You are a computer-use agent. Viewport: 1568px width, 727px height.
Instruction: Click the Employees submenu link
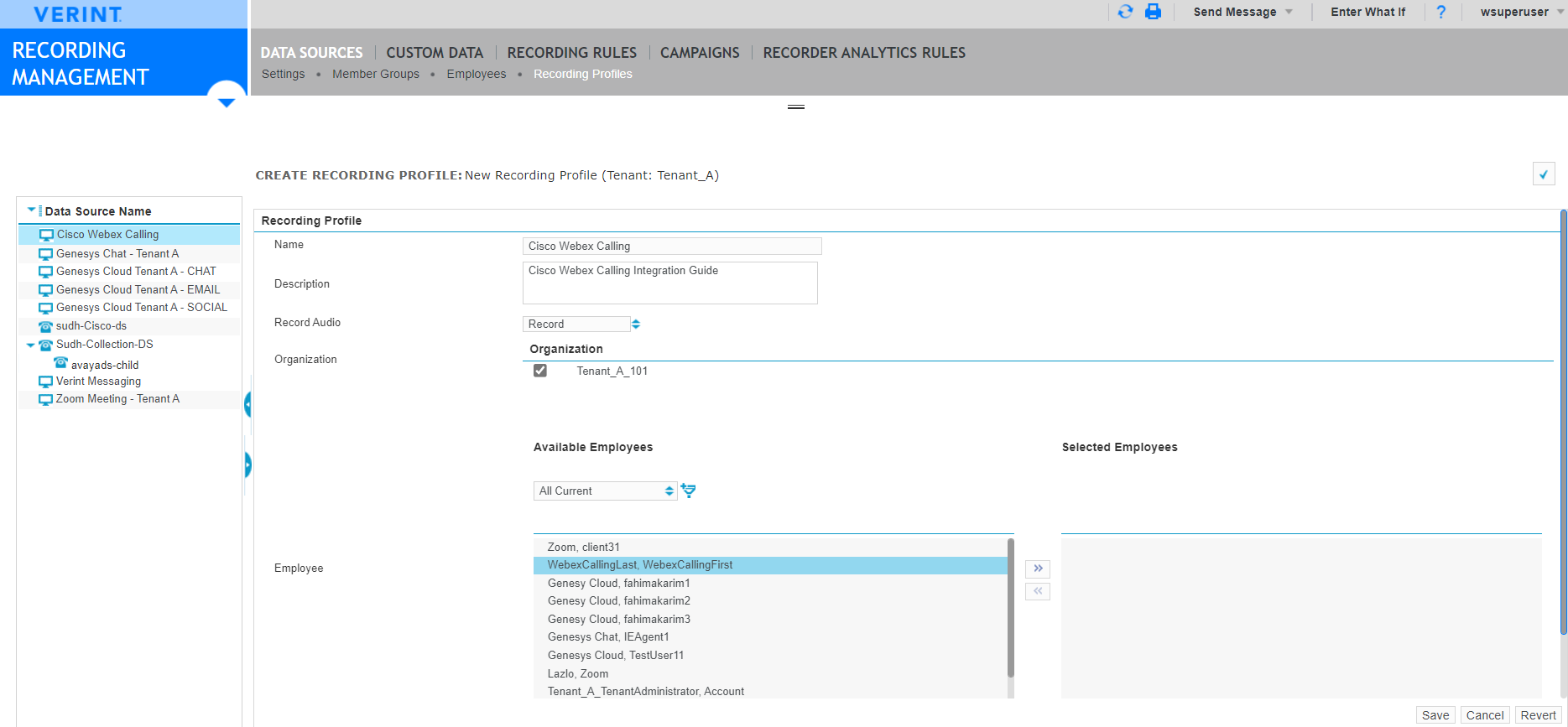pos(476,74)
